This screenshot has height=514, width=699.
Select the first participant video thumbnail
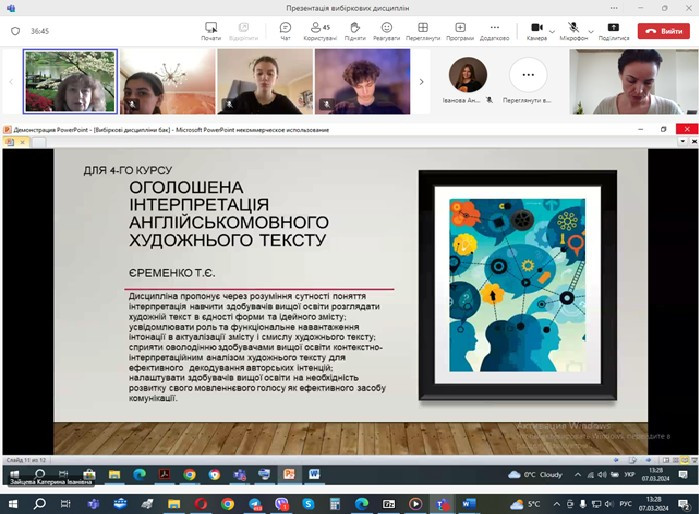coord(70,81)
